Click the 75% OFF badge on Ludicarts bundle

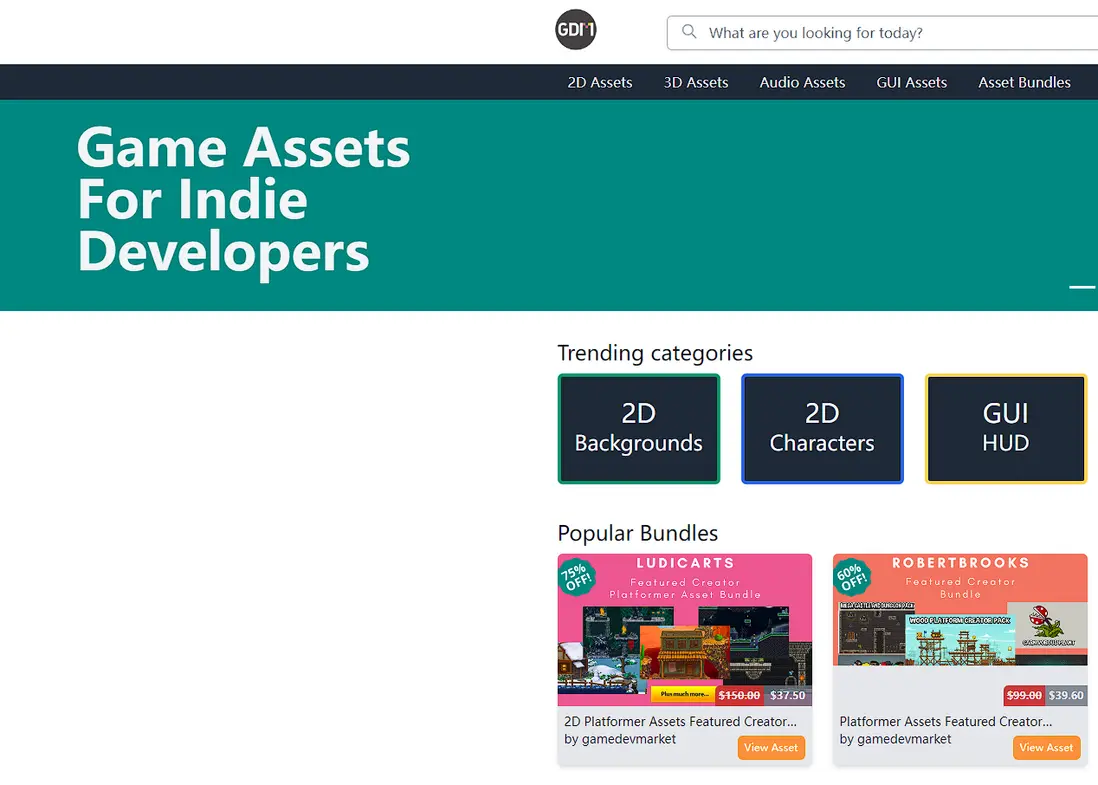(x=576, y=576)
